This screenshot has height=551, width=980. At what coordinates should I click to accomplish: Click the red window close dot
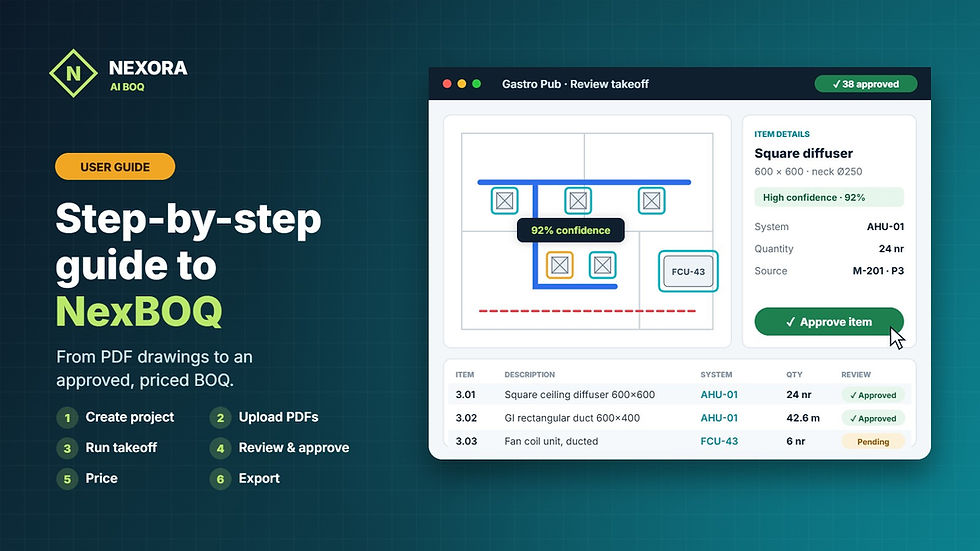[x=447, y=84]
